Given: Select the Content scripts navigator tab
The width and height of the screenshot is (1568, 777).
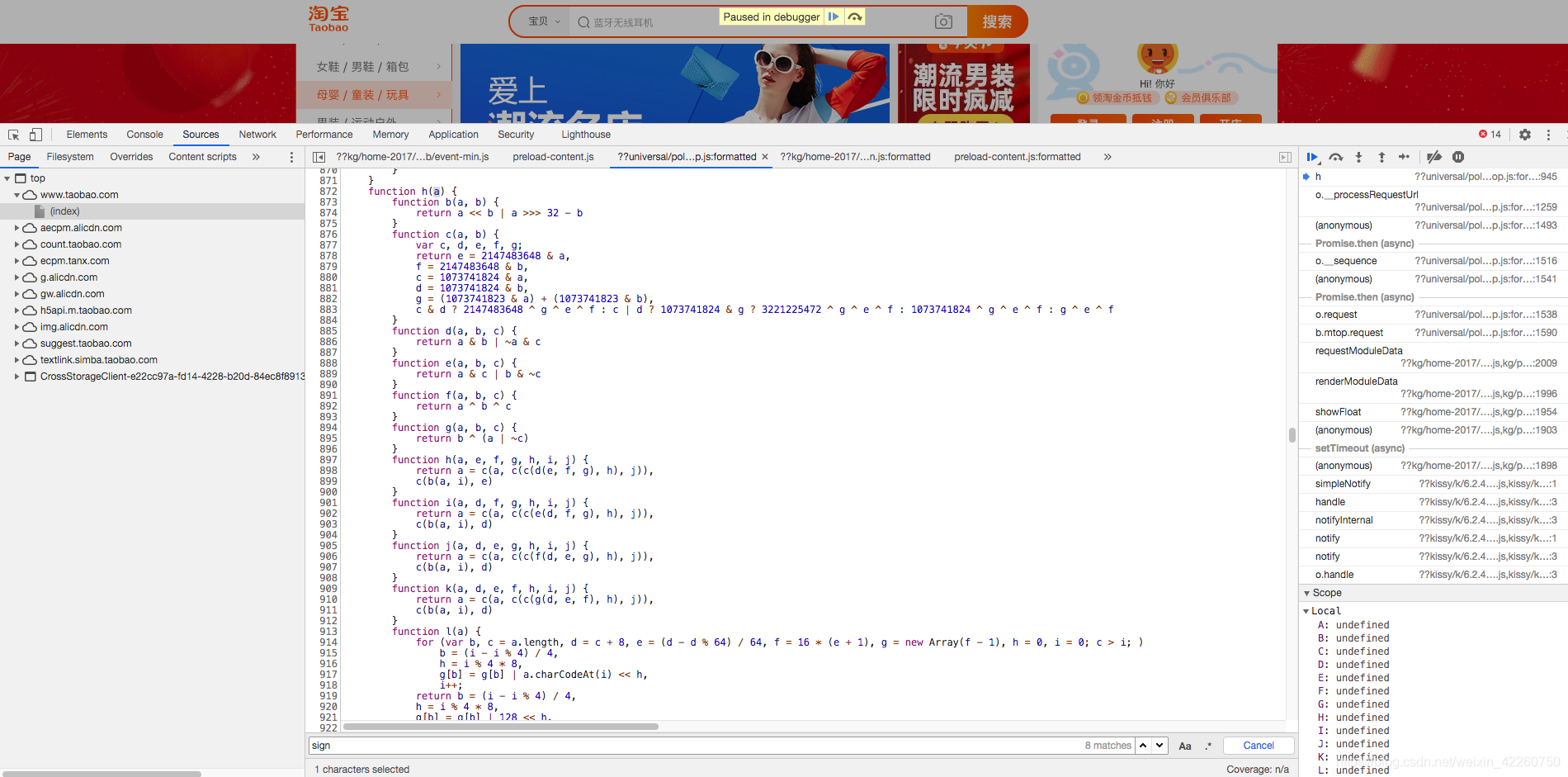Looking at the screenshot, I should pyautogui.click(x=202, y=157).
